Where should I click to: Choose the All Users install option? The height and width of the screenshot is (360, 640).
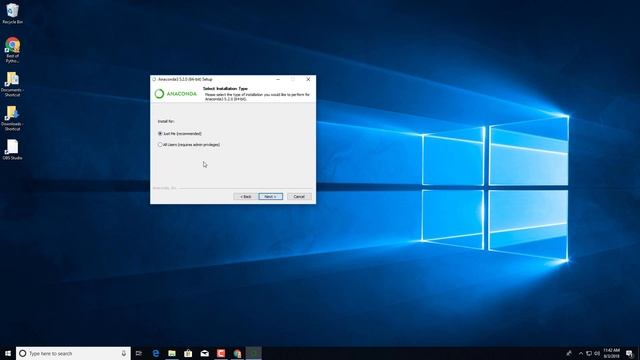pos(189,144)
